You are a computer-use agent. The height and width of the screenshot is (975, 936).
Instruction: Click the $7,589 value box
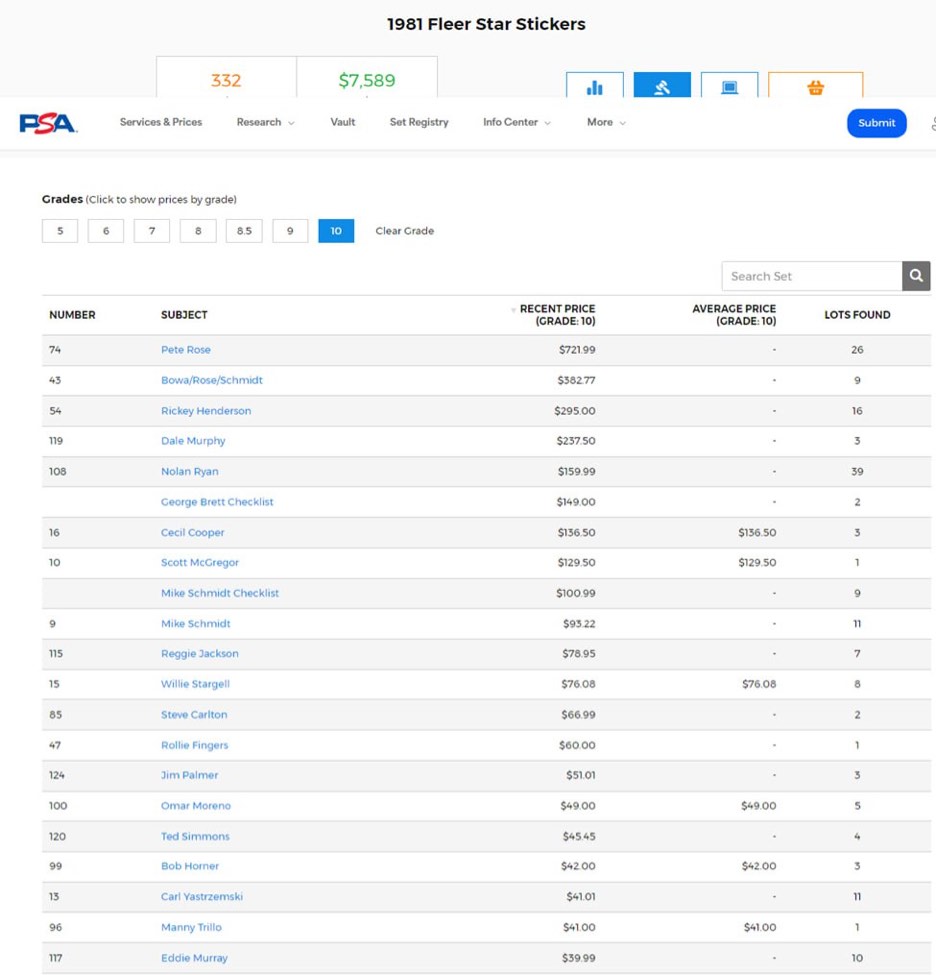367,78
